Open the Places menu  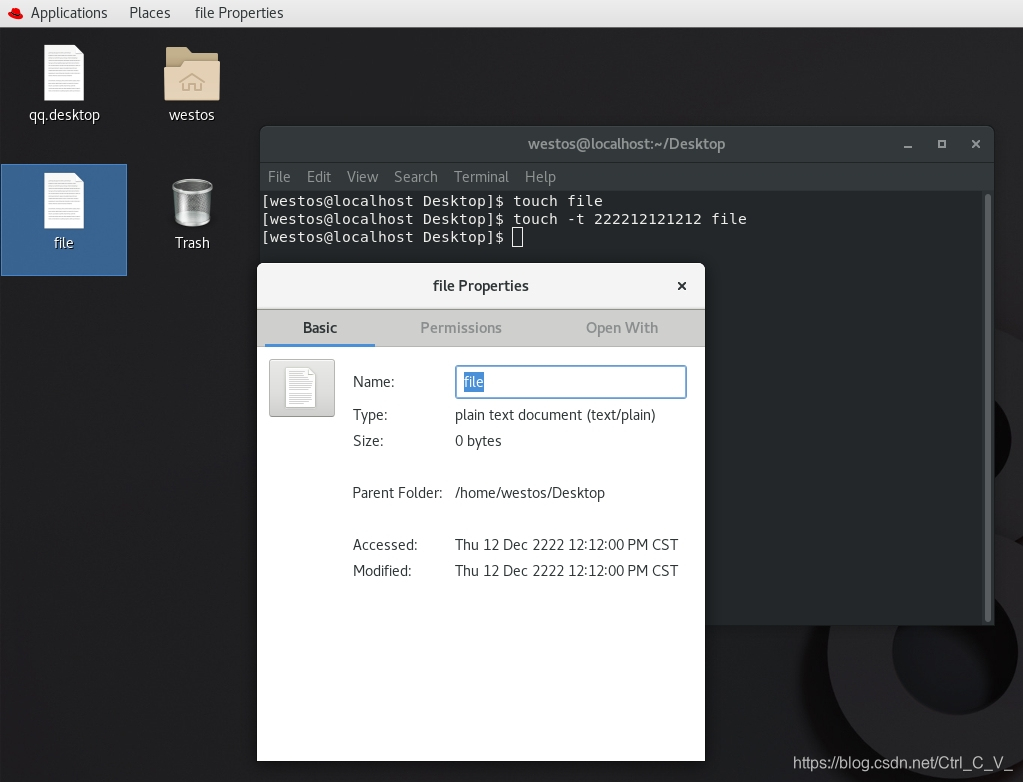149,13
